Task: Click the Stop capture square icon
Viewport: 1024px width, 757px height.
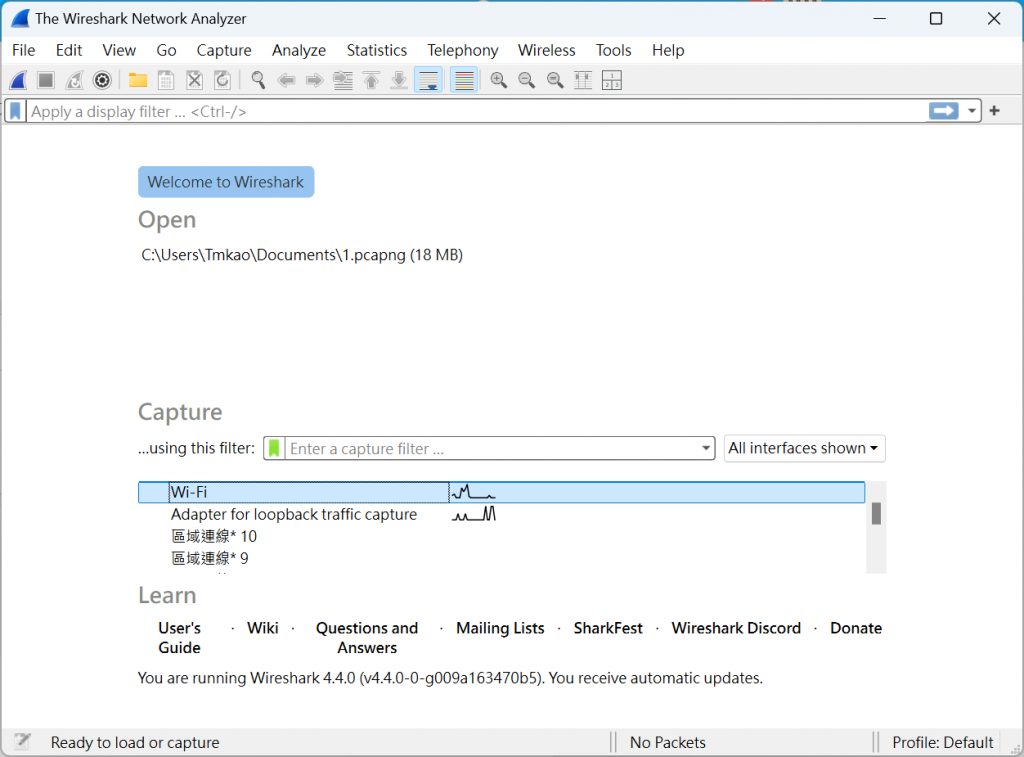Action: click(46, 80)
